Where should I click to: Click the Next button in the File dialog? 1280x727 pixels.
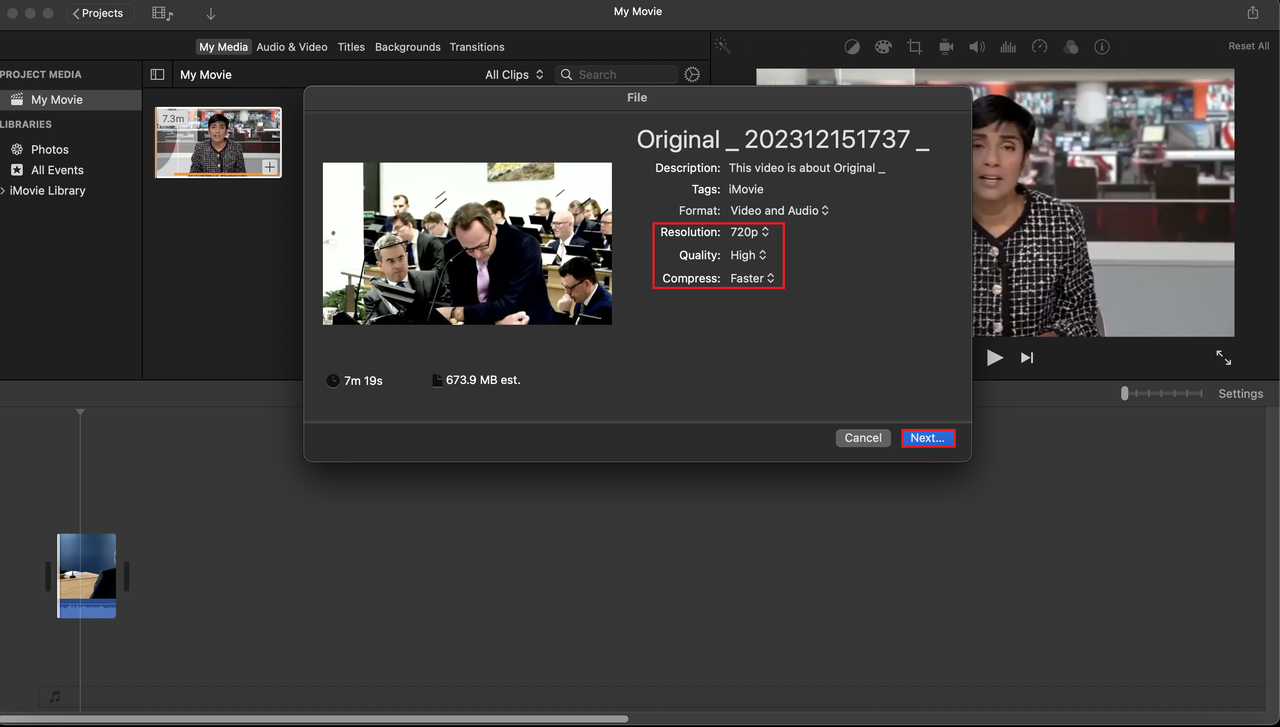tap(928, 438)
